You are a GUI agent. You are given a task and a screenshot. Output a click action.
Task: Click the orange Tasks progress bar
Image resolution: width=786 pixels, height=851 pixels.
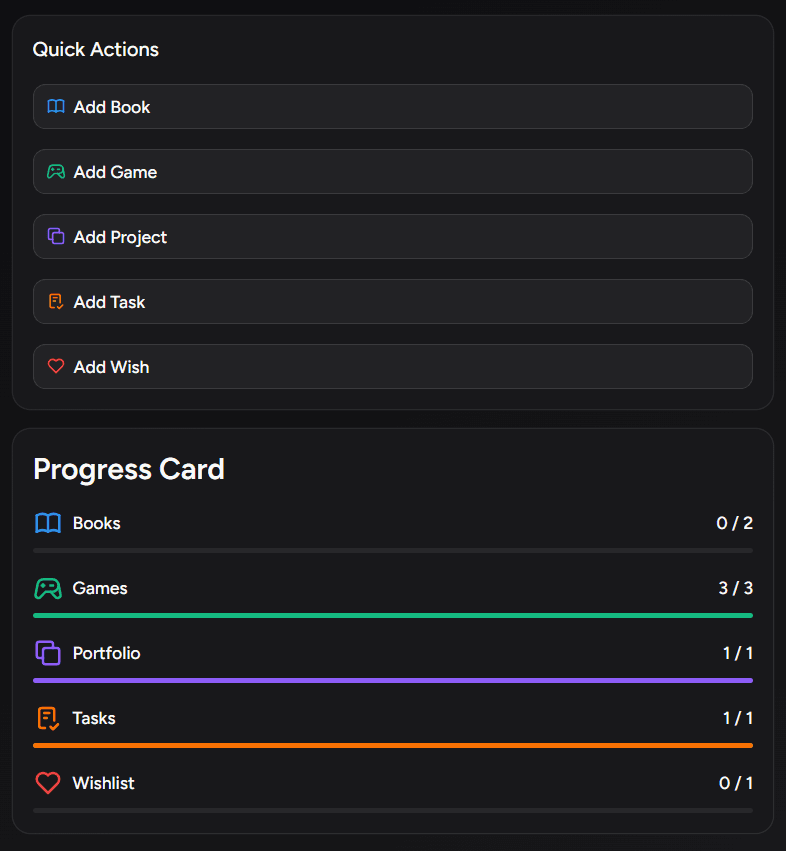coord(392,745)
